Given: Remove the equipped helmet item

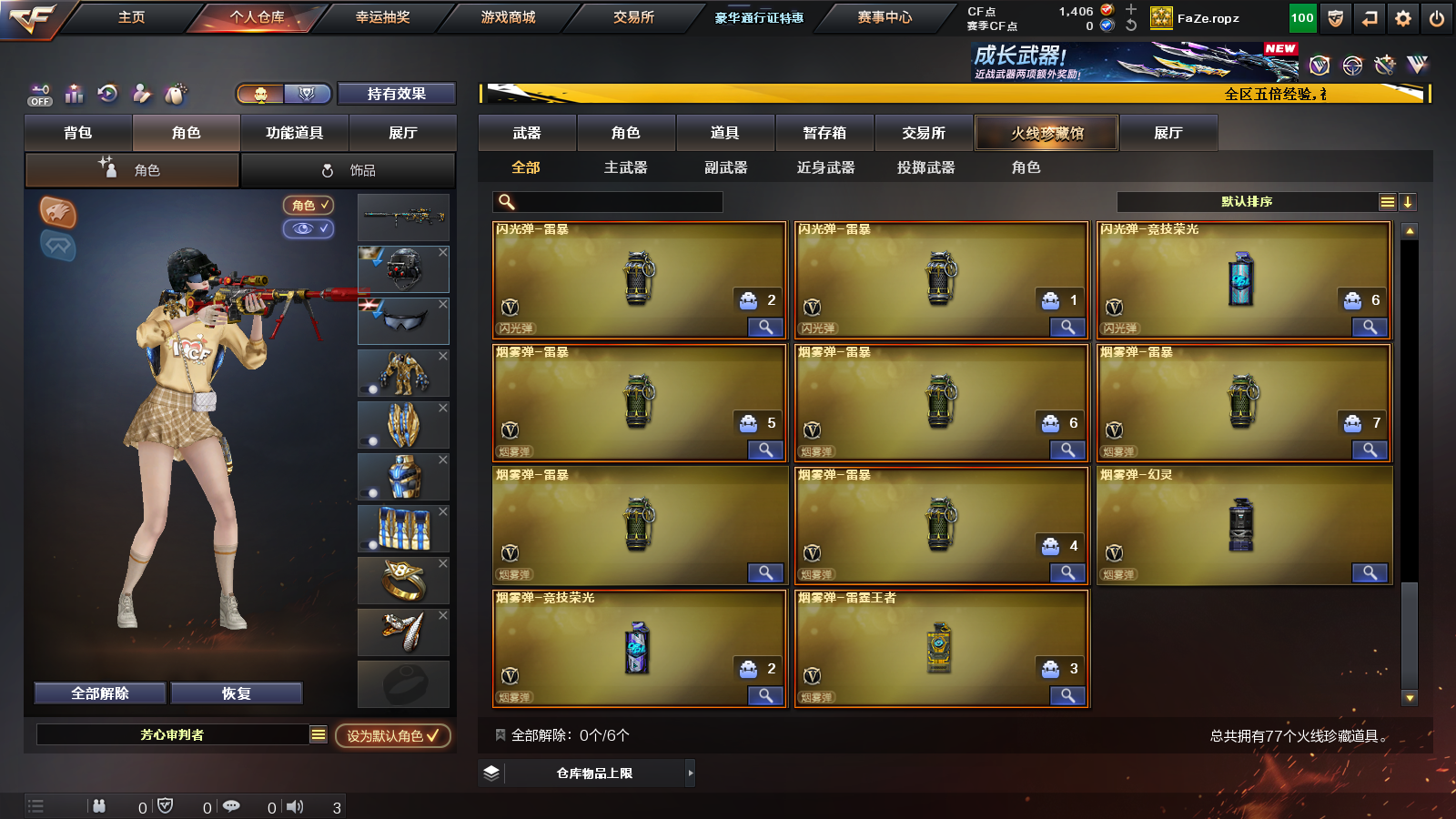Looking at the screenshot, I should click(443, 252).
